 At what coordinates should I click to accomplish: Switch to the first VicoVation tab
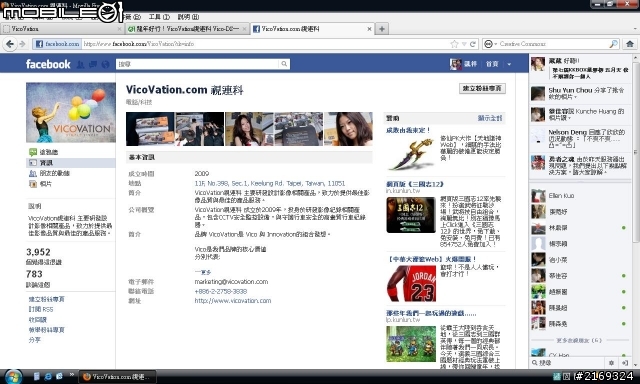61,29
